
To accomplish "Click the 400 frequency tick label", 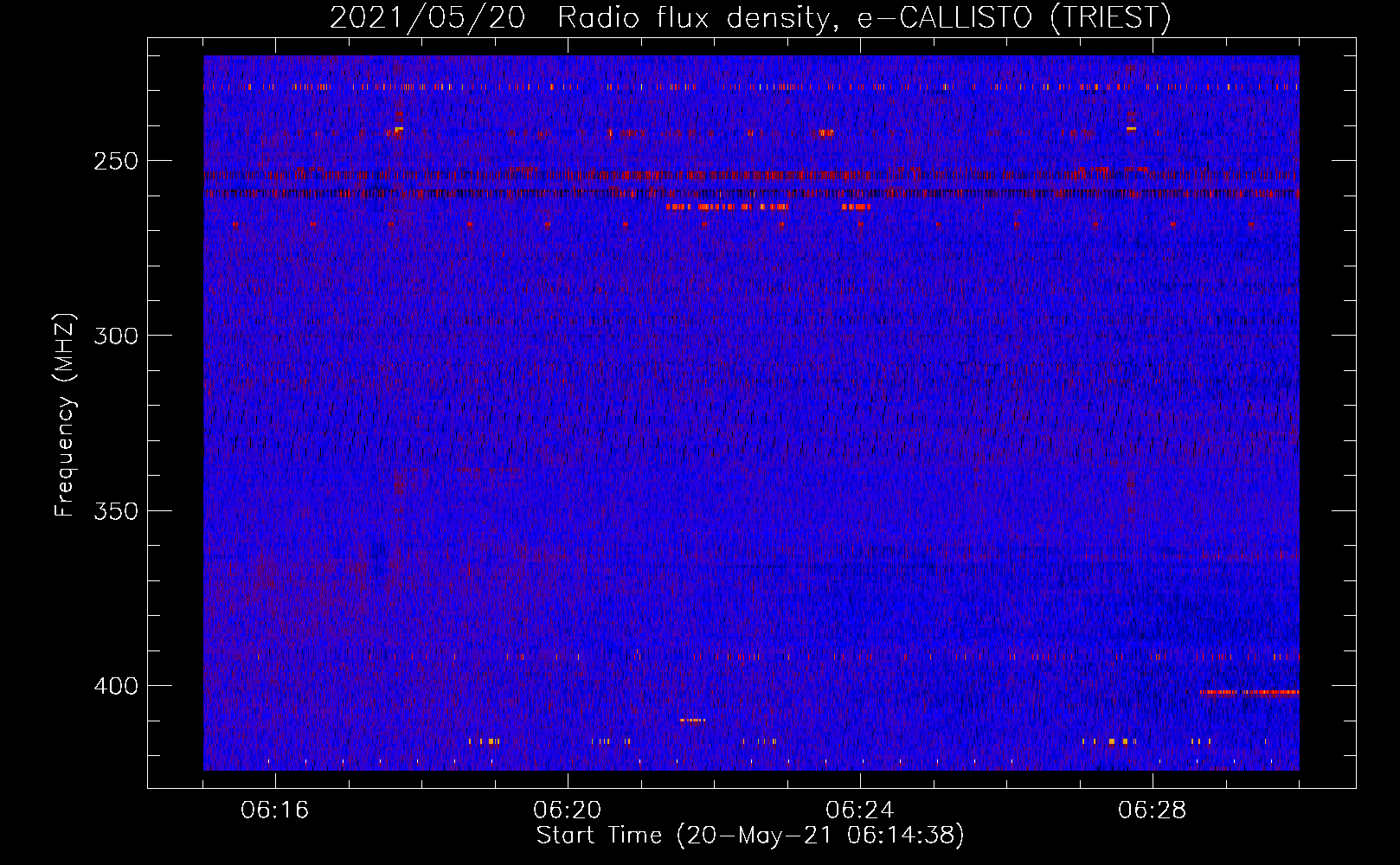I will (x=116, y=686).
